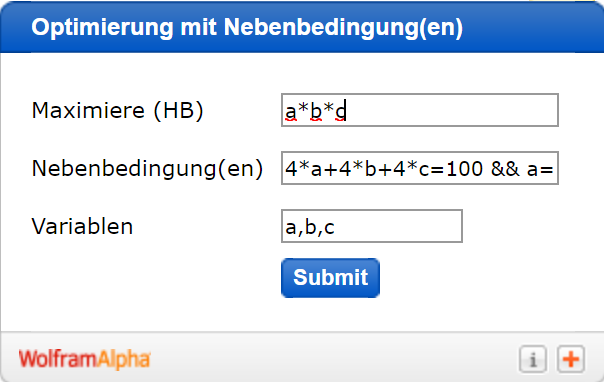Open the WolframAlpha logo link
This screenshot has height=382, width=604.
(84, 360)
